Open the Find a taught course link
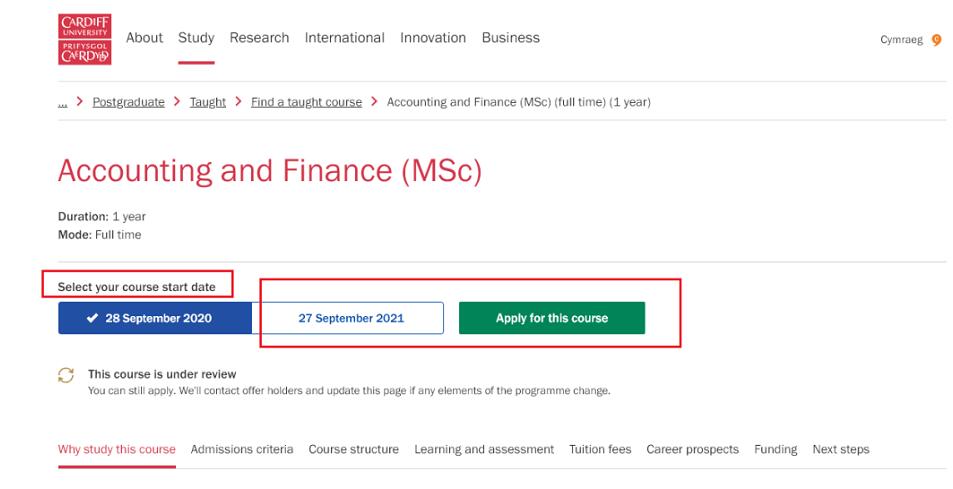953x489 pixels. pyautogui.click(x=306, y=102)
